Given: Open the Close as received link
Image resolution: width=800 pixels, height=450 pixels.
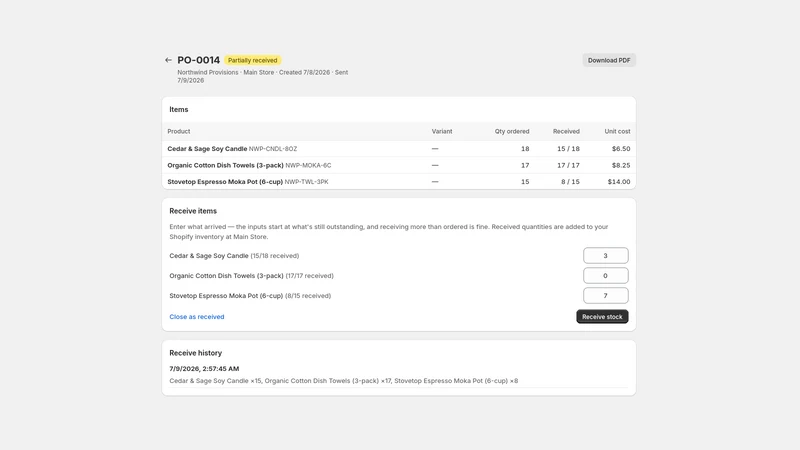Looking at the screenshot, I should 196,317.
